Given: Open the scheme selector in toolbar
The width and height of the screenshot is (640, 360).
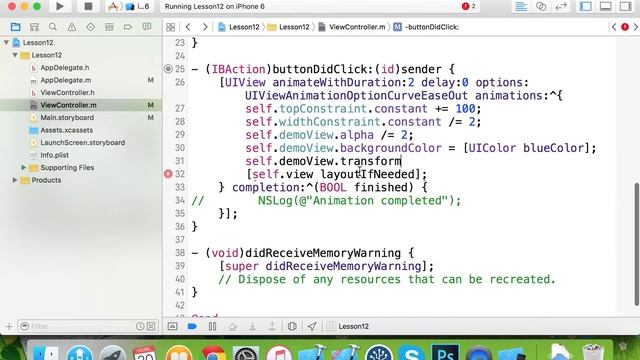Looking at the screenshot, I should point(129,7).
